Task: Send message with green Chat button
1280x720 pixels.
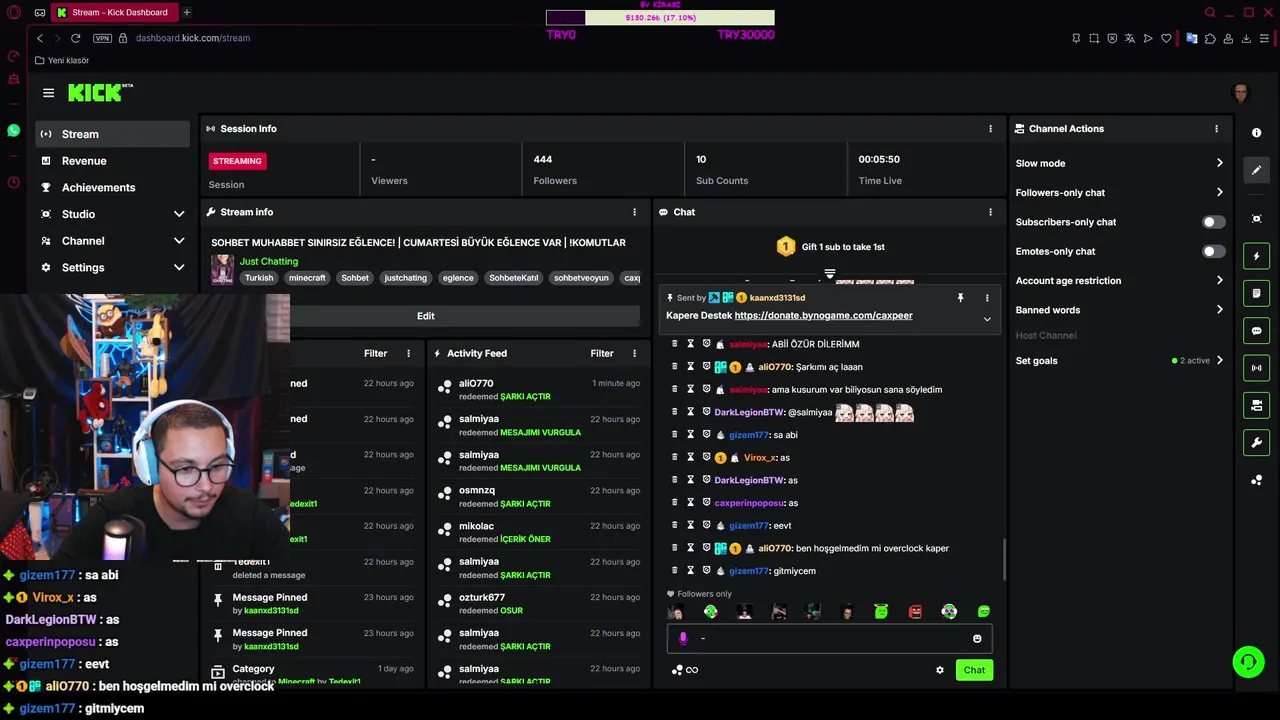Action: [974, 670]
